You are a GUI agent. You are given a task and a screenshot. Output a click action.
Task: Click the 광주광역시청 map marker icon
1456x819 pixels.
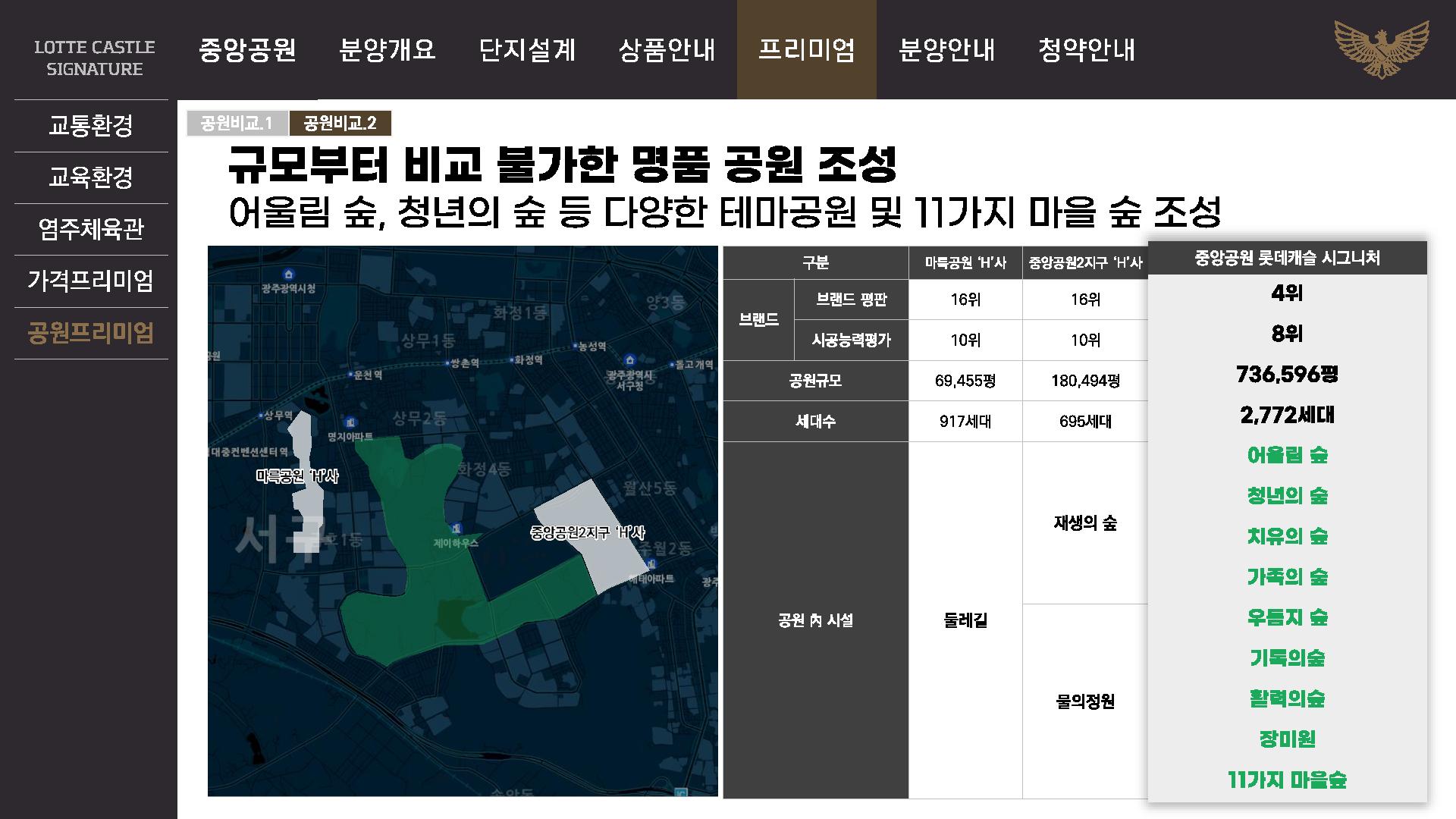(288, 274)
